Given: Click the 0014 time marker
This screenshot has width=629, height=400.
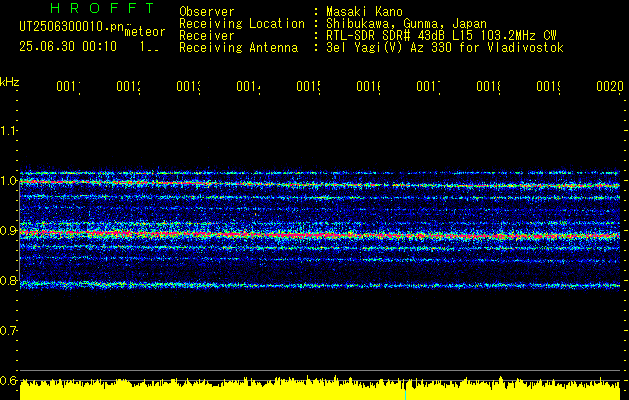Looking at the screenshot, I should coord(248,86).
